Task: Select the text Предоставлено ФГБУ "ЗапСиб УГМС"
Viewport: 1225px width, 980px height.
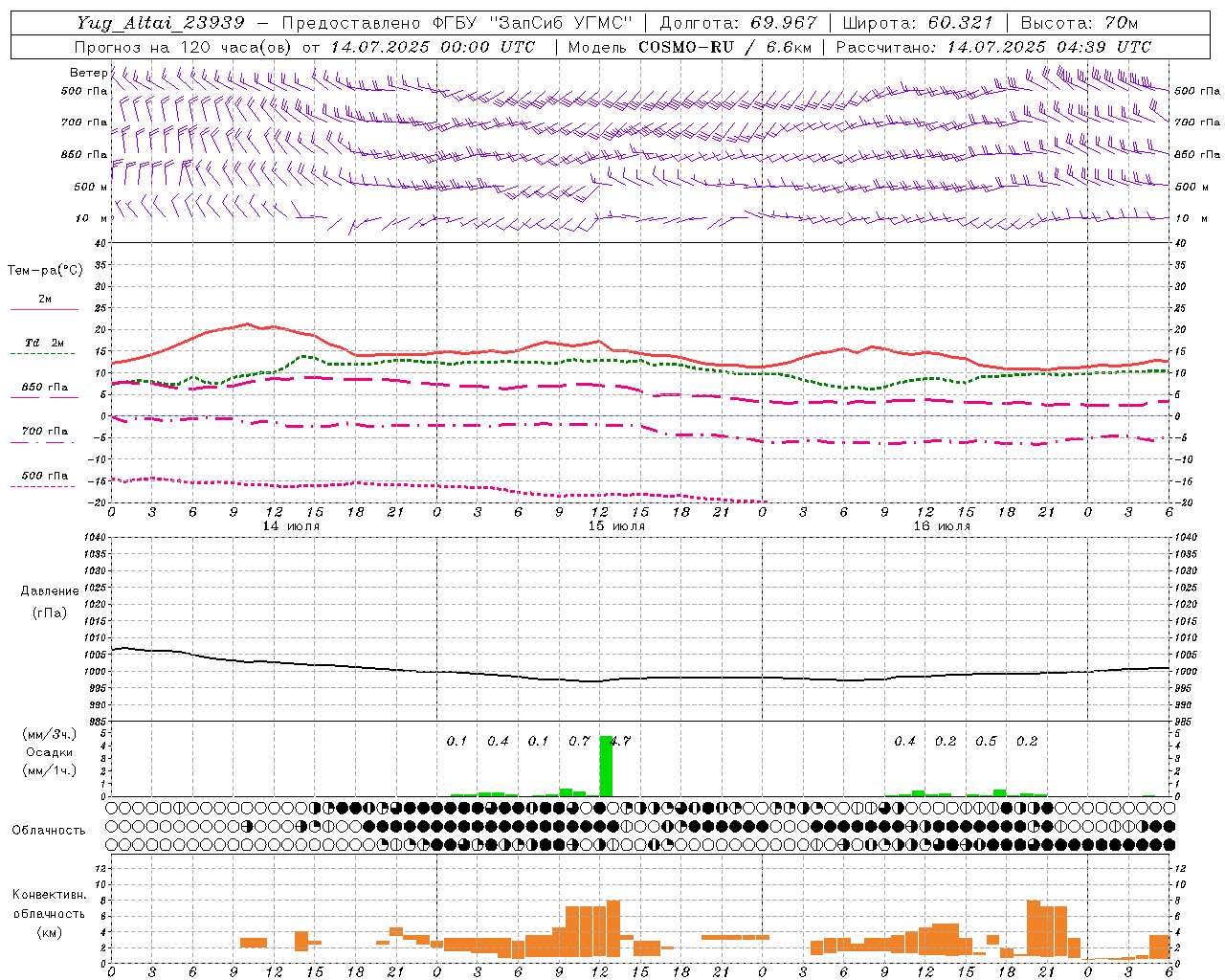Action: pyautogui.click(x=458, y=23)
